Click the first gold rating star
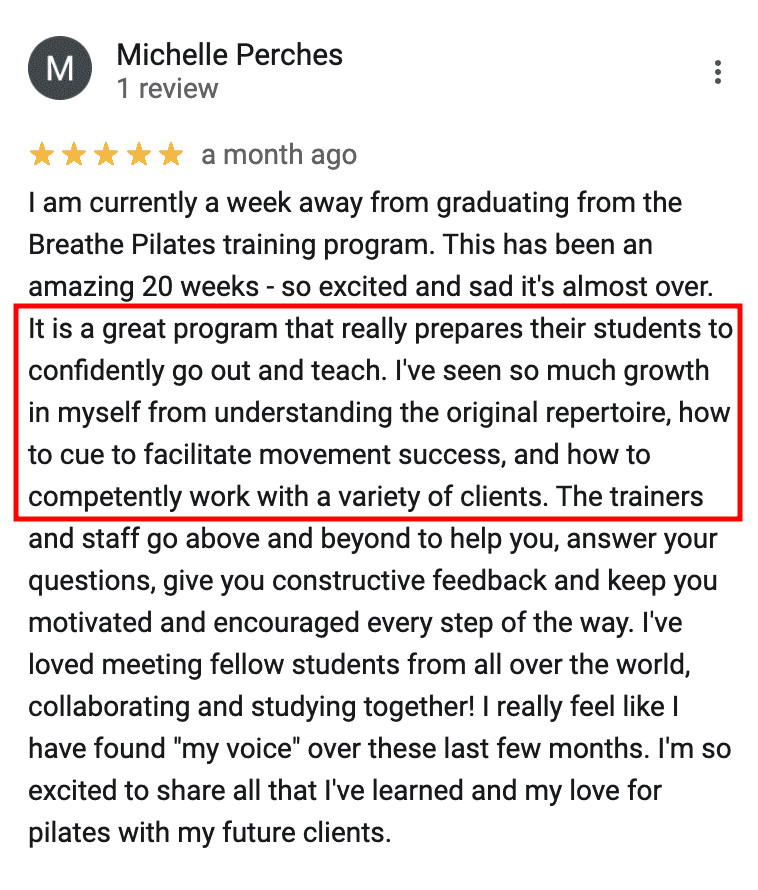Image resolution: width=758 pixels, height=890 pixels. (x=42, y=154)
